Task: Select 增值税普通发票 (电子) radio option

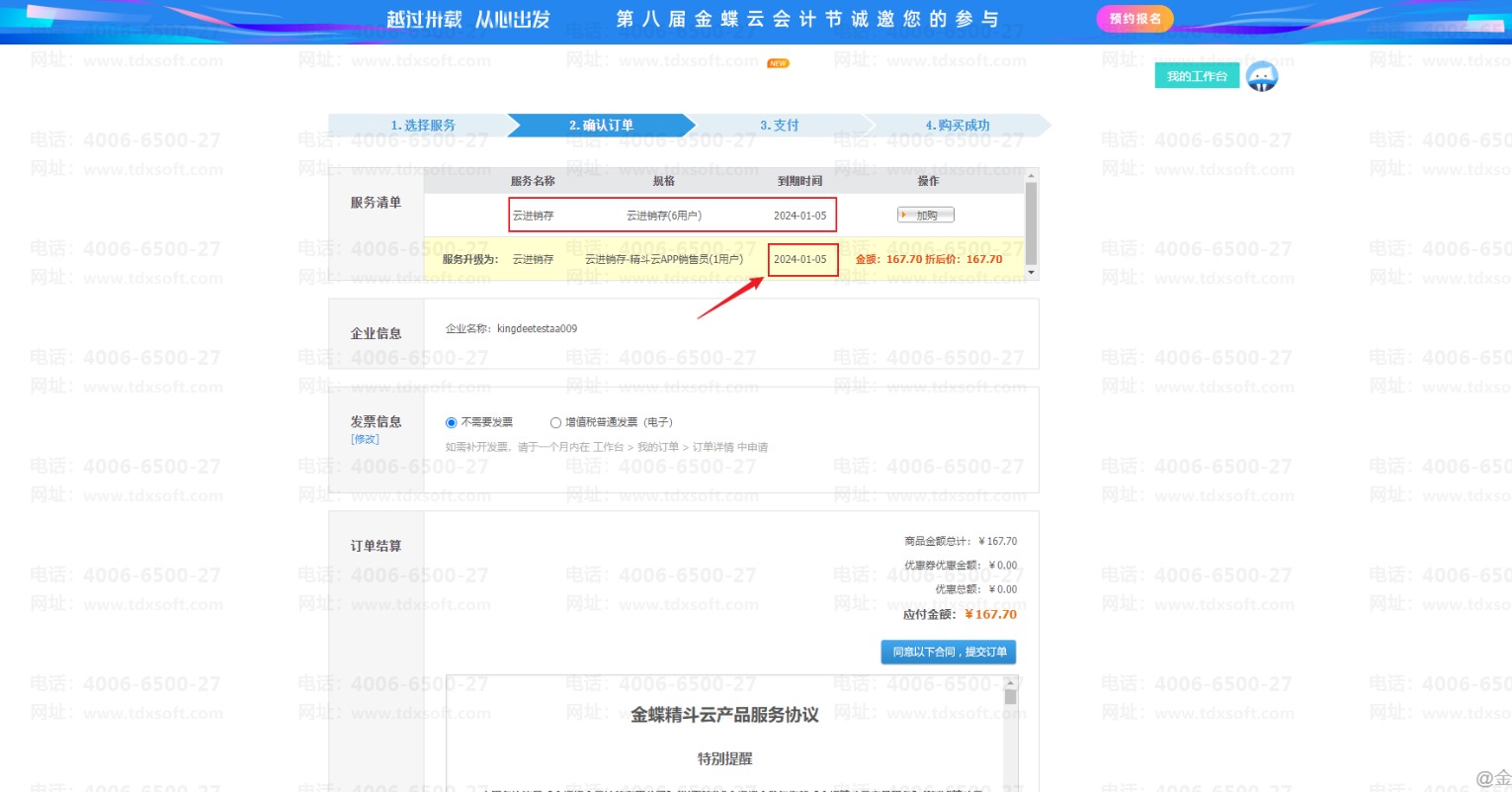Action: tap(555, 422)
